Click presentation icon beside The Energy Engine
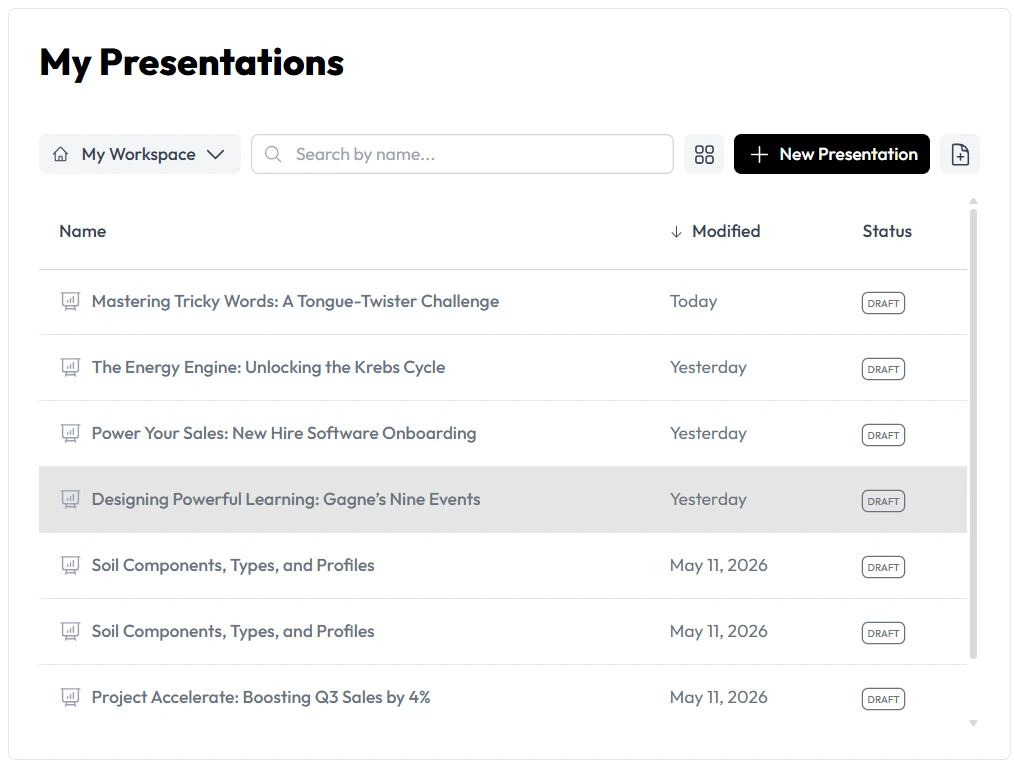This screenshot has height=770, width=1015. click(x=71, y=368)
